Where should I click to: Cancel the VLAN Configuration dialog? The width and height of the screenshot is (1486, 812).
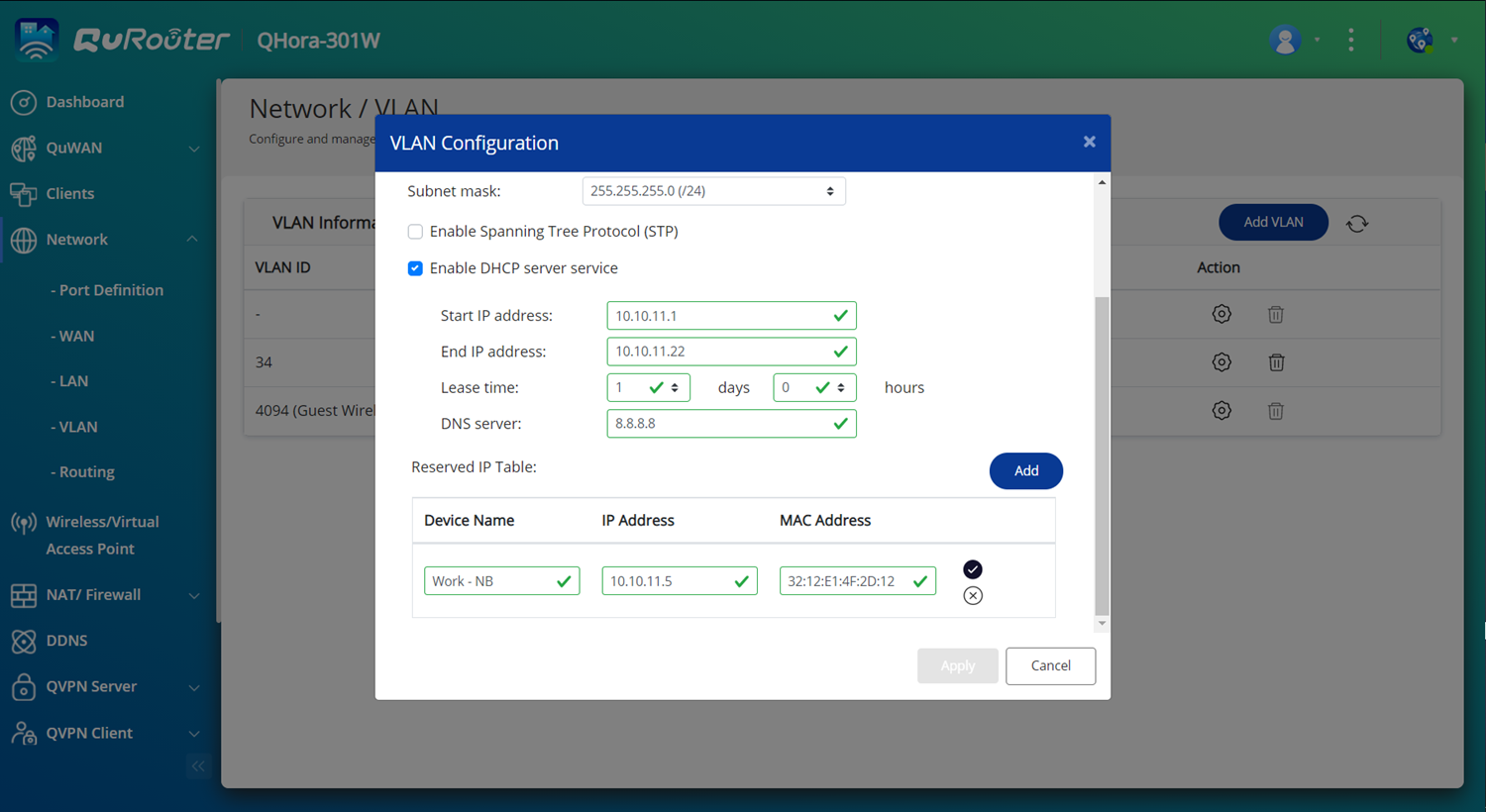click(x=1050, y=665)
